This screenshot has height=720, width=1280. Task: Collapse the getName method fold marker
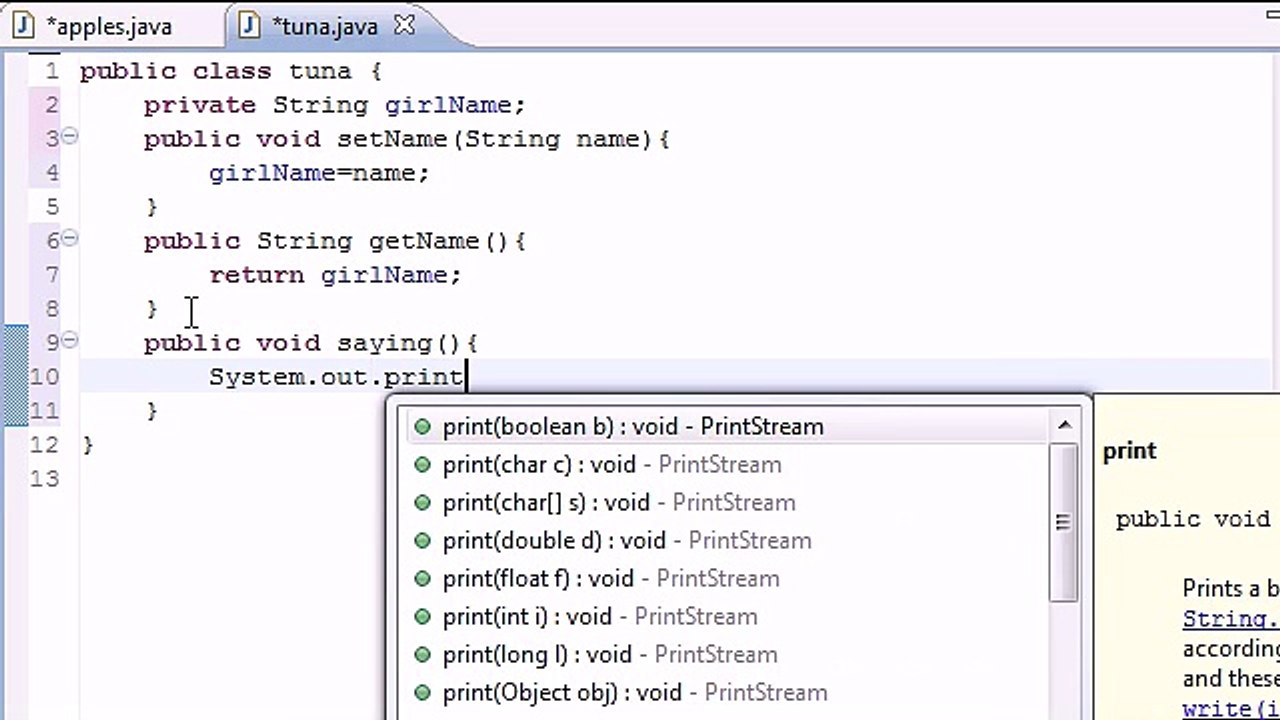(69, 239)
